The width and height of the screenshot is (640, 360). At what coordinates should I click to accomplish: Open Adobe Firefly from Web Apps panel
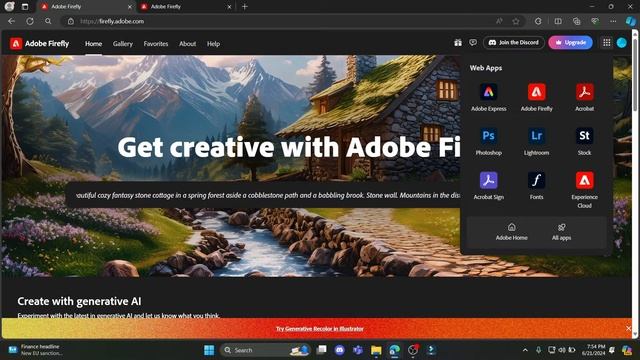click(536, 98)
